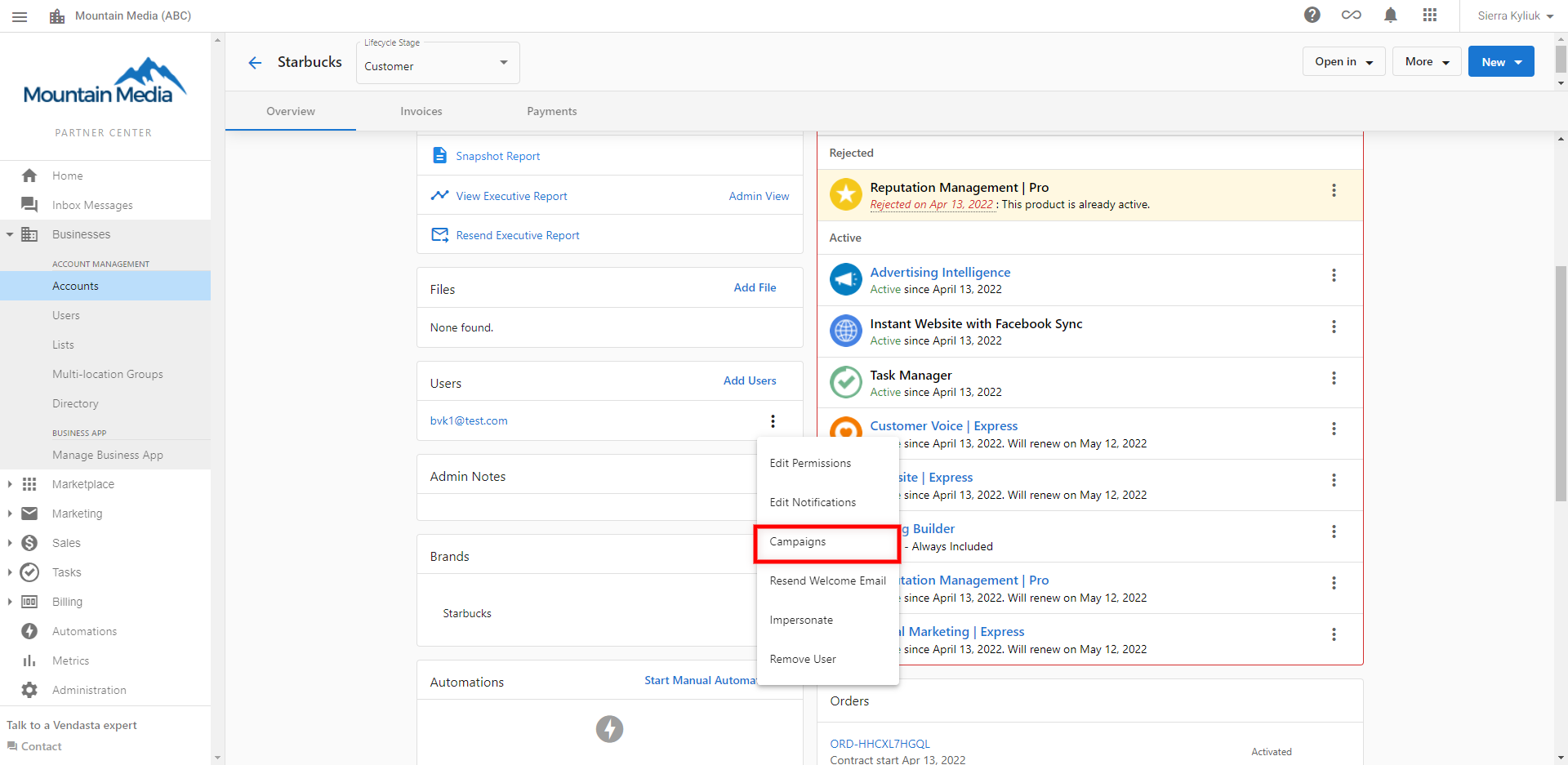Open the hamburger navigation menu
The width and height of the screenshot is (1568, 765).
pyautogui.click(x=20, y=16)
